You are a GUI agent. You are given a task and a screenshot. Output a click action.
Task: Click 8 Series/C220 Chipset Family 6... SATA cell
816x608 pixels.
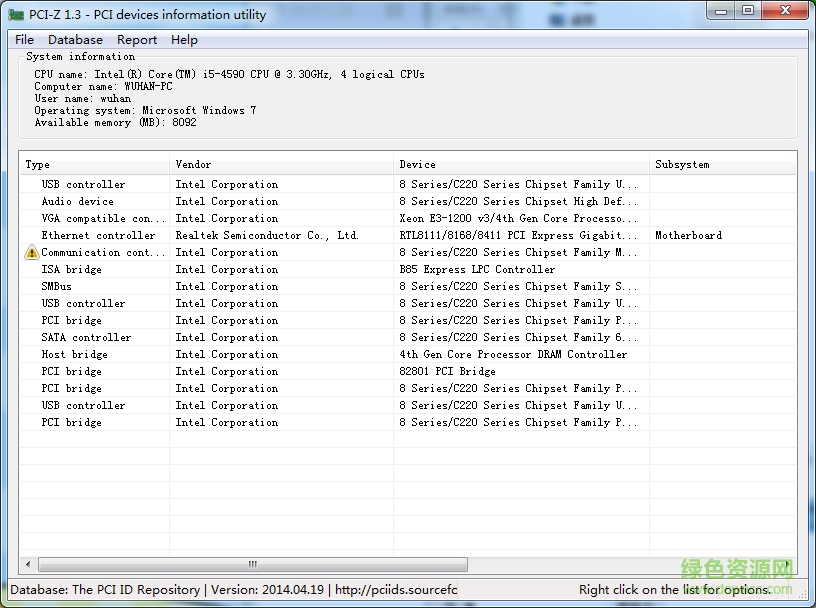pyautogui.click(x=518, y=337)
